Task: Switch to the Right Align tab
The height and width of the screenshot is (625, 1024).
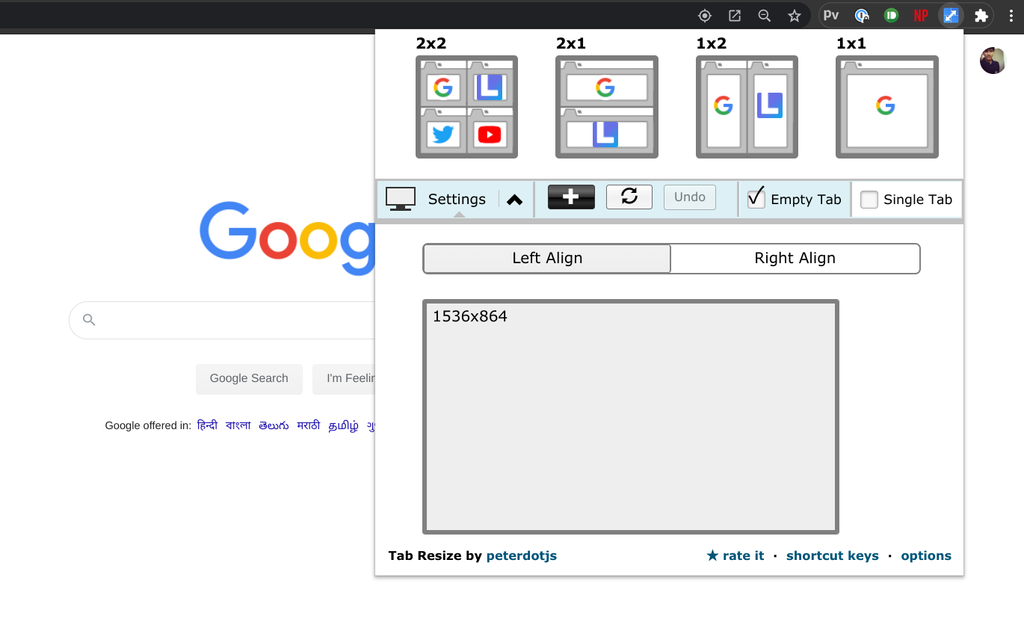Action: click(x=795, y=258)
